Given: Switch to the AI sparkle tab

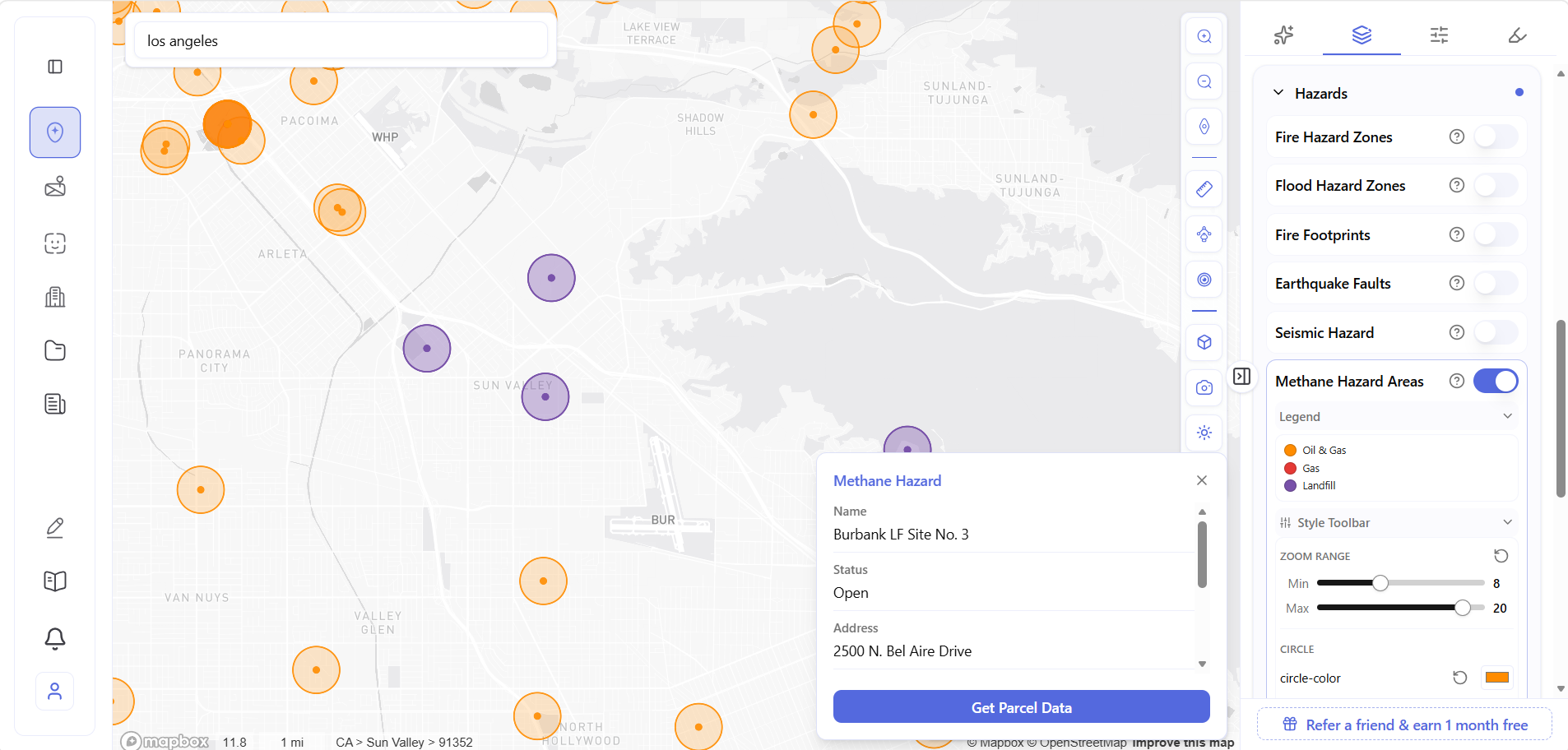Looking at the screenshot, I should pos(1283,35).
